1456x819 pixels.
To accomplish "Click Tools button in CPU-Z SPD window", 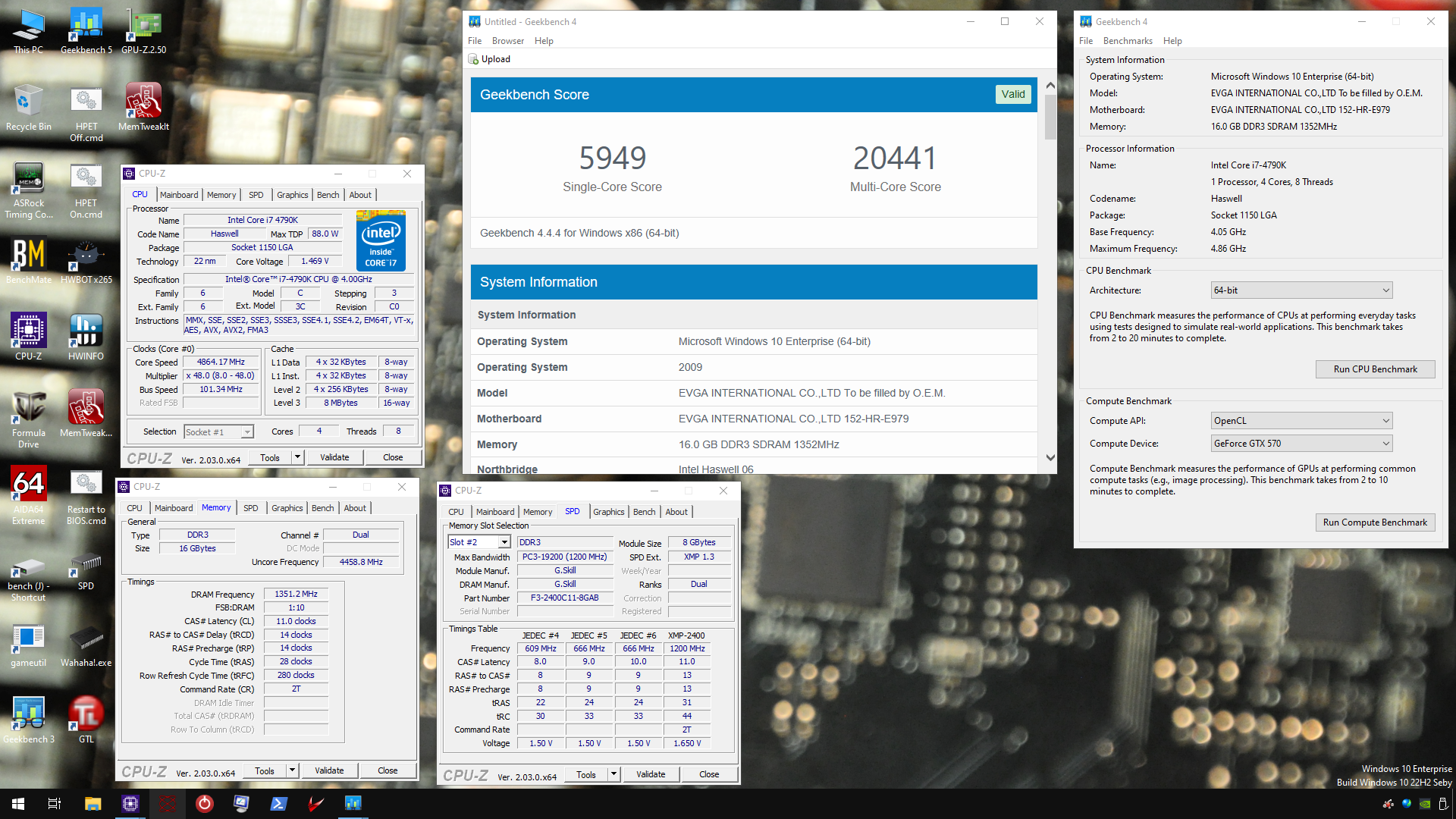I will (586, 774).
